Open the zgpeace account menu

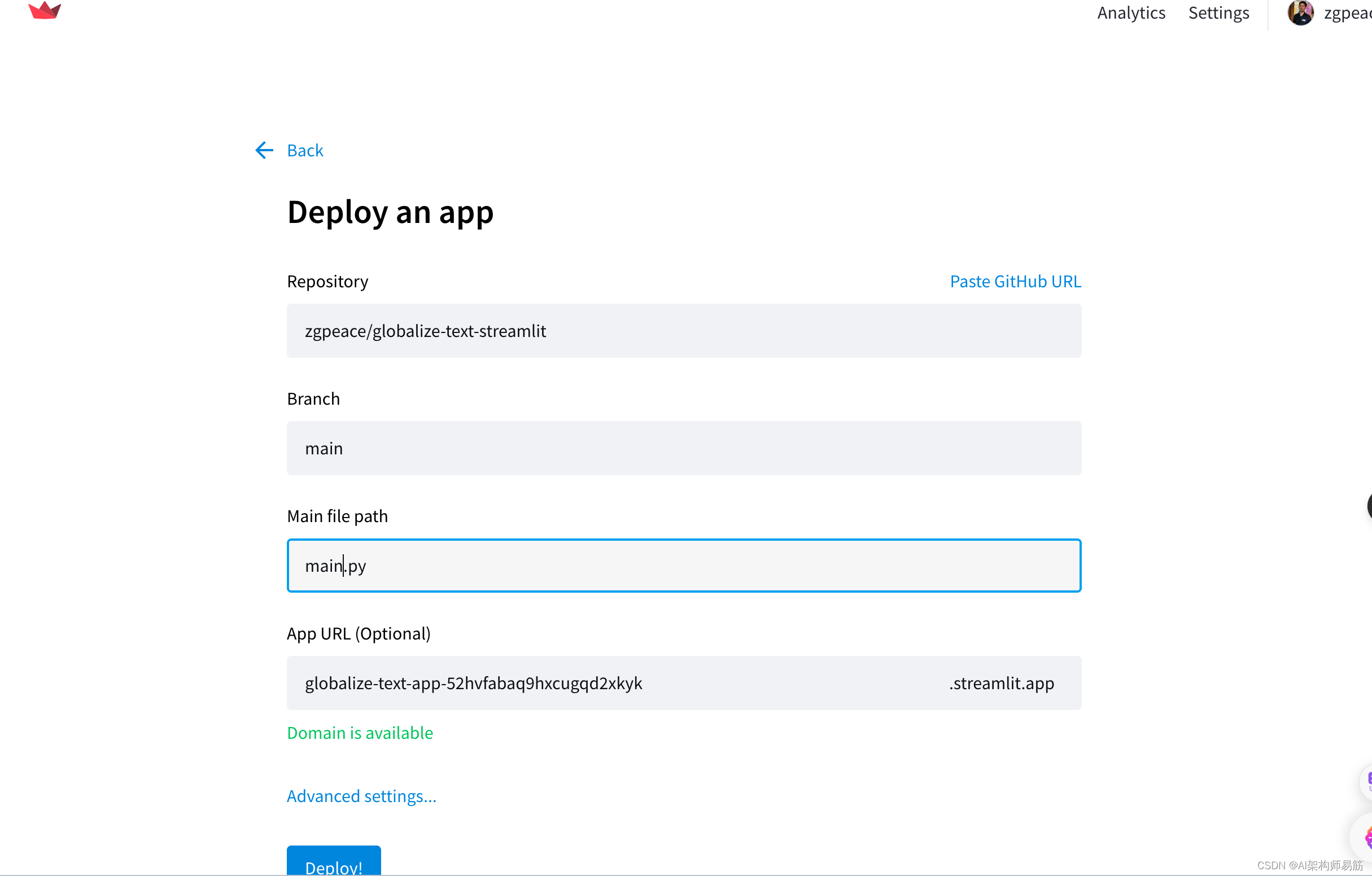pos(1348,12)
